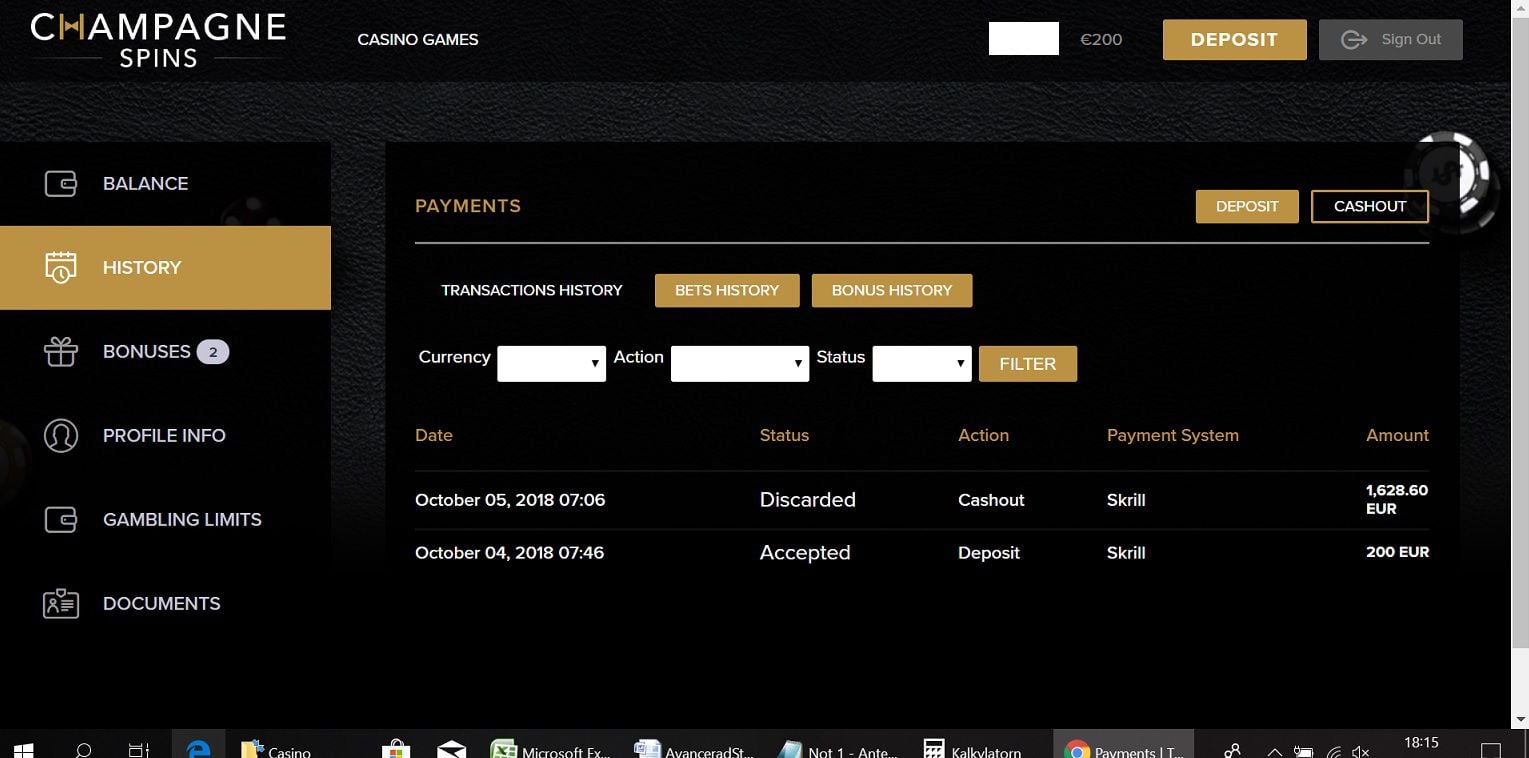Switch to Microsoft Excel in taskbar
This screenshot has height=758, width=1529.
click(x=551, y=750)
